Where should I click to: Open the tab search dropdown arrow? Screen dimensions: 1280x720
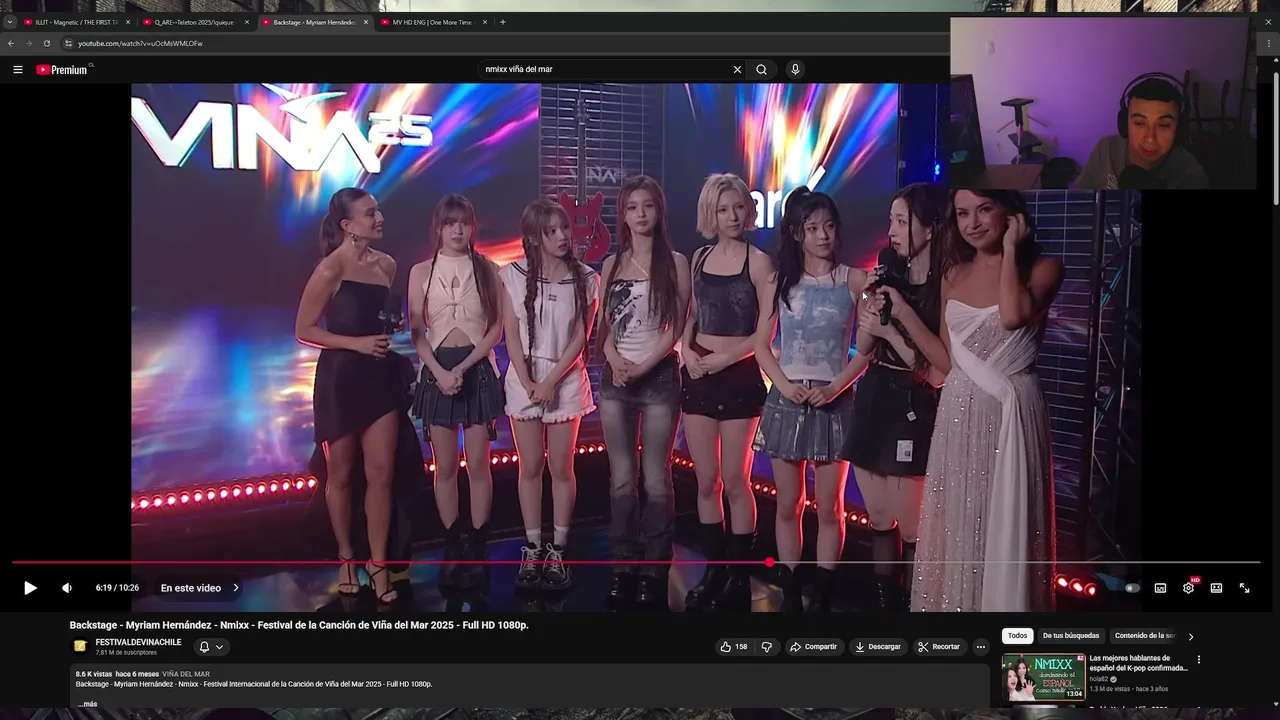[10, 22]
